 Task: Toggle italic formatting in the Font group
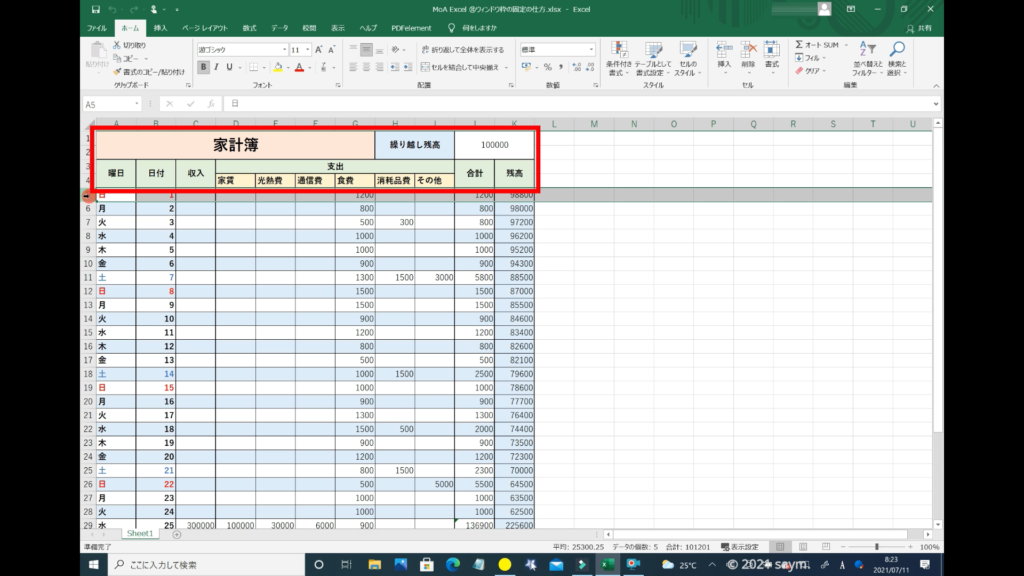216,67
